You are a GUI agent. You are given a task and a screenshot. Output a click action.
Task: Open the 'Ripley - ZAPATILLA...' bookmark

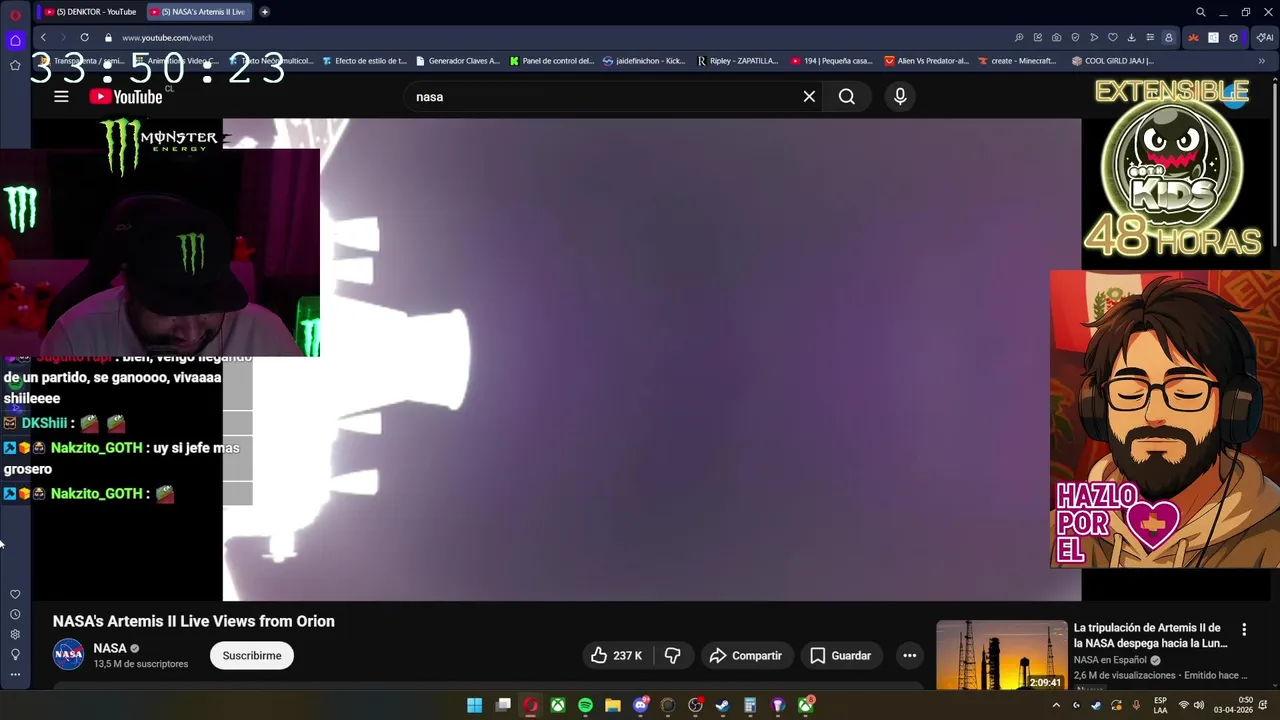click(x=737, y=61)
